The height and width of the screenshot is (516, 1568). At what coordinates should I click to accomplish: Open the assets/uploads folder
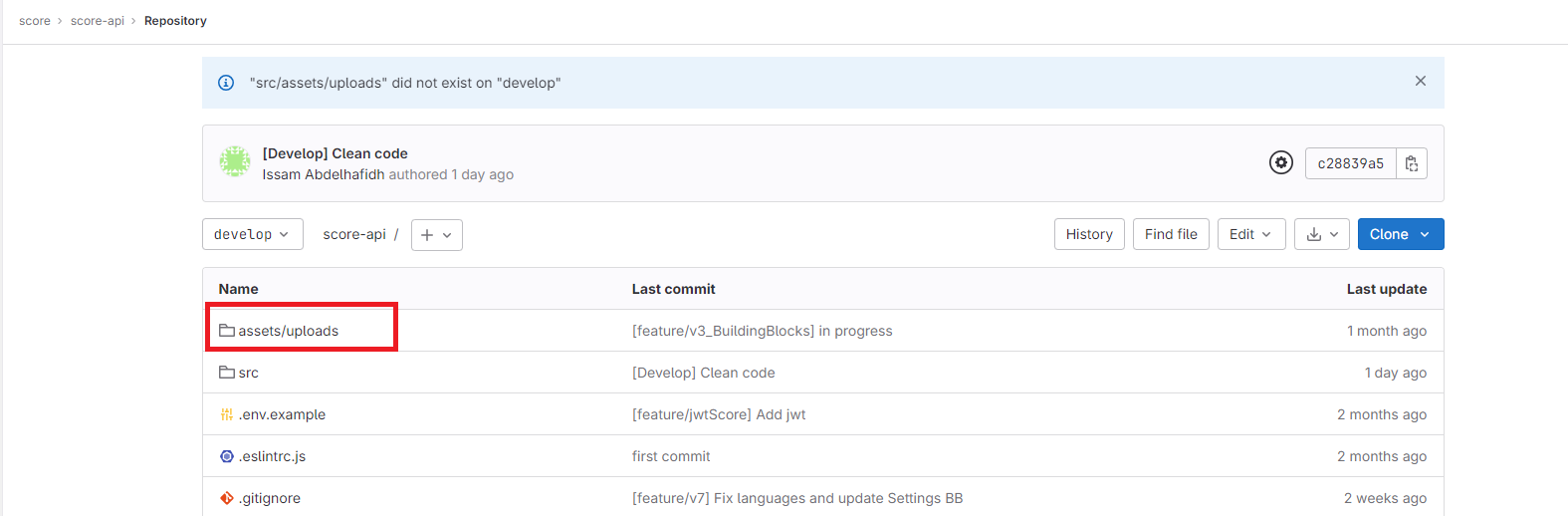pos(288,331)
